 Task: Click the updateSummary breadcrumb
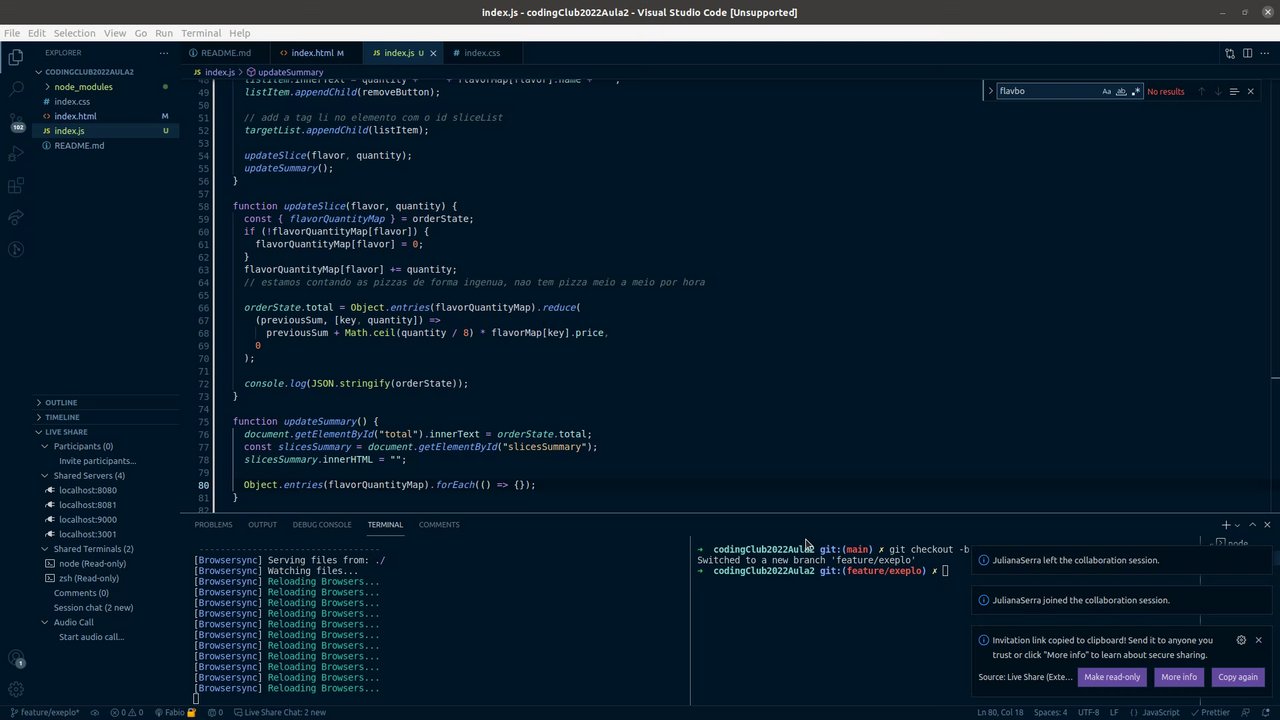click(x=290, y=73)
